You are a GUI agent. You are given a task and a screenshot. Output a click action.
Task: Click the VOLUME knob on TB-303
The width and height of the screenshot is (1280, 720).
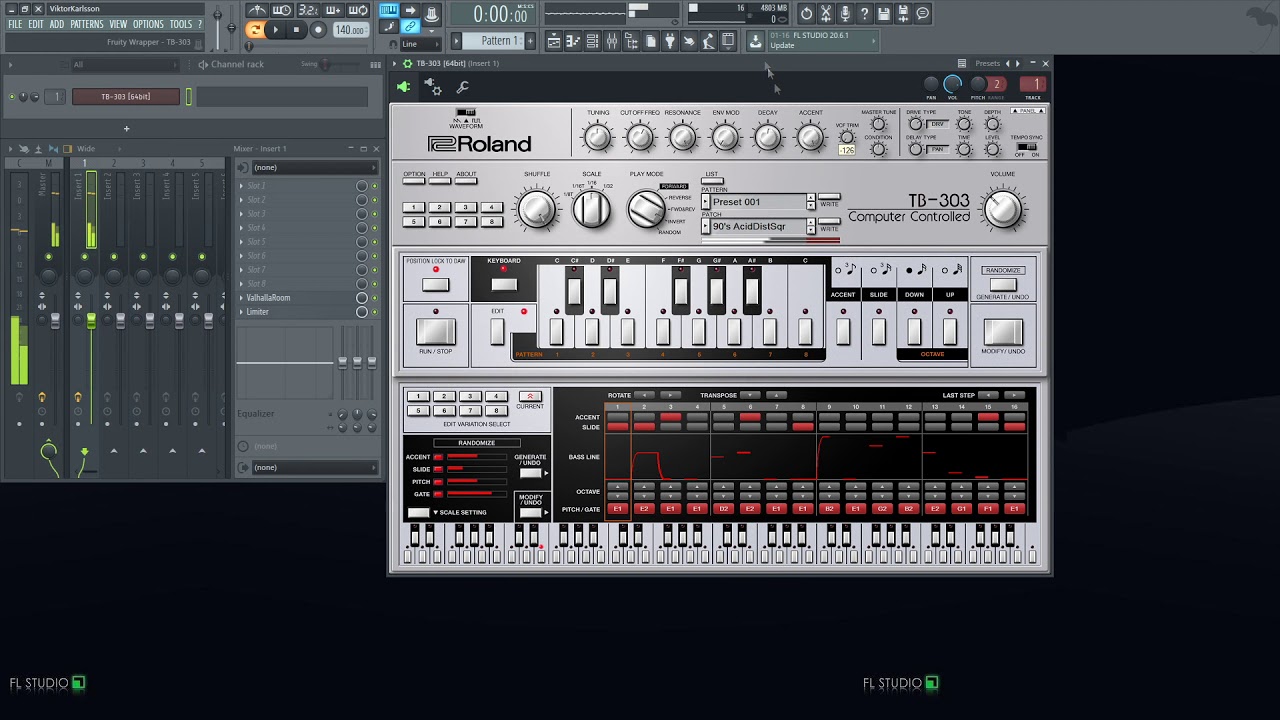(x=1003, y=208)
